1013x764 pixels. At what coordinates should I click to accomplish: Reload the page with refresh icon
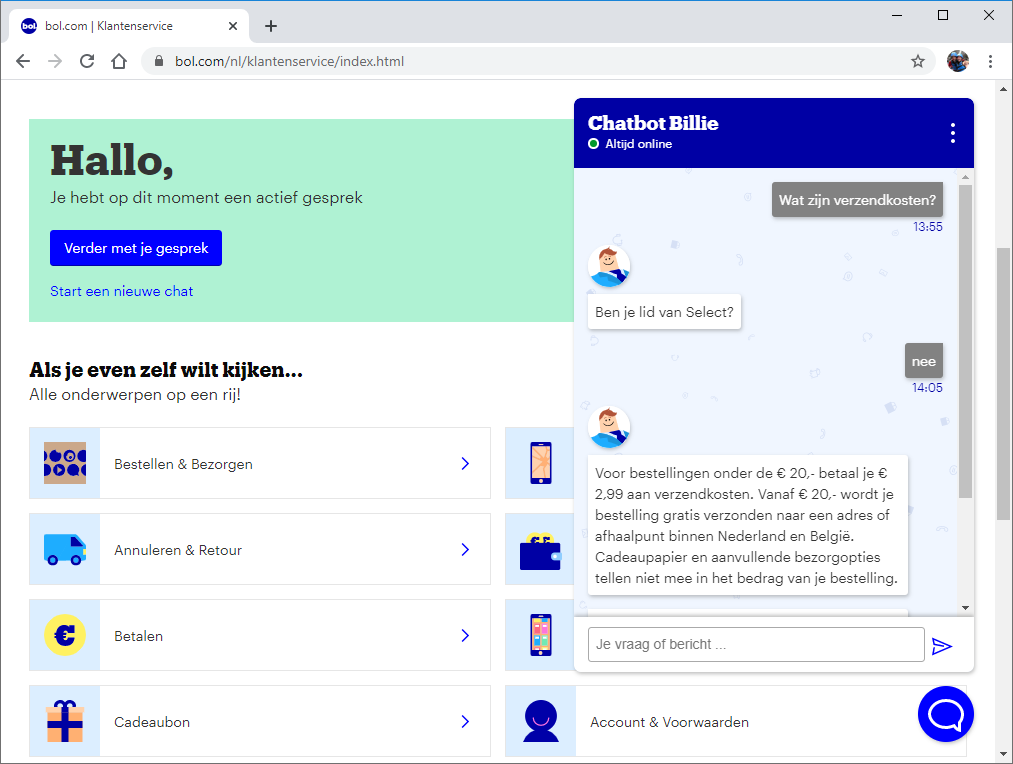[87, 61]
